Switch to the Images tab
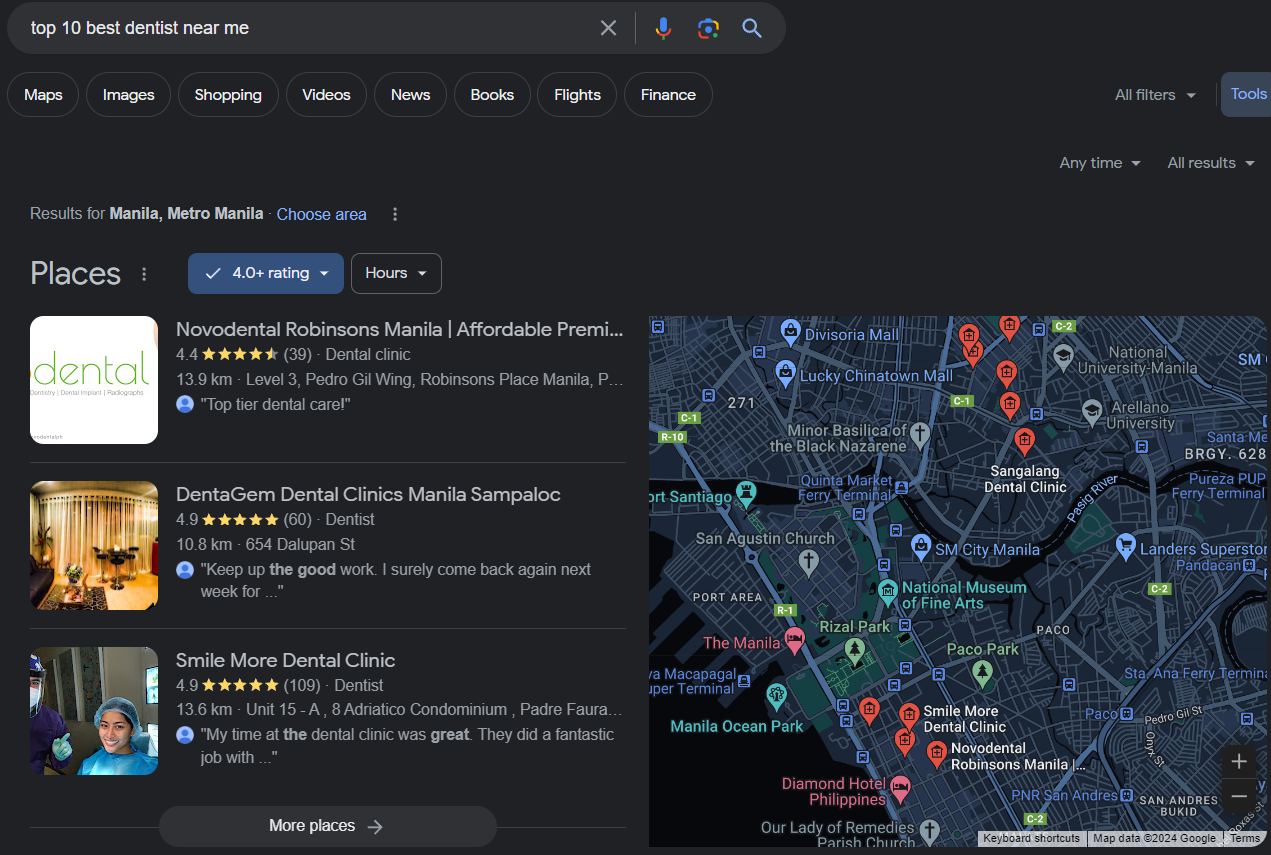The height and width of the screenshot is (855, 1271). [128, 95]
